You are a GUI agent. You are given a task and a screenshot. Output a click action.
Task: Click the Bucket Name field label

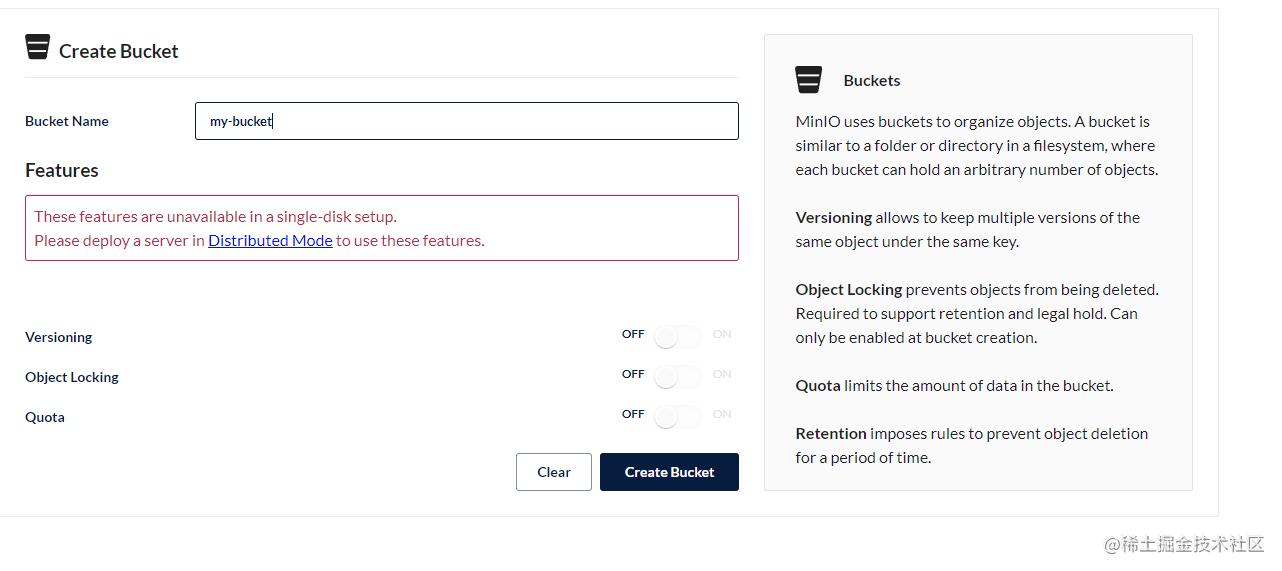(x=67, y=121)
